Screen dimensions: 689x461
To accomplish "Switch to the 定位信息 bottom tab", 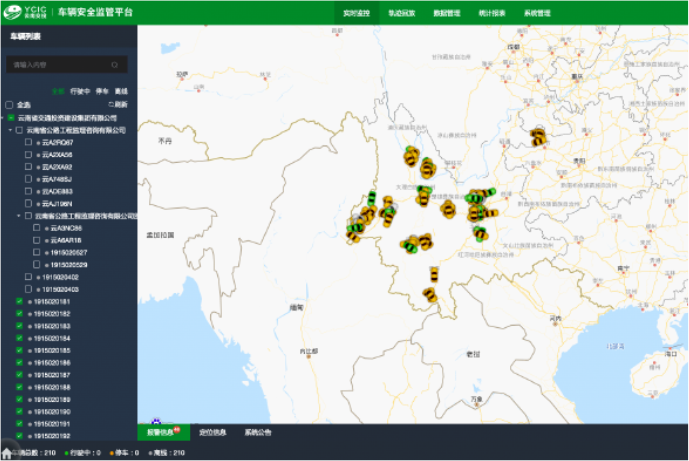I will 213,432.
